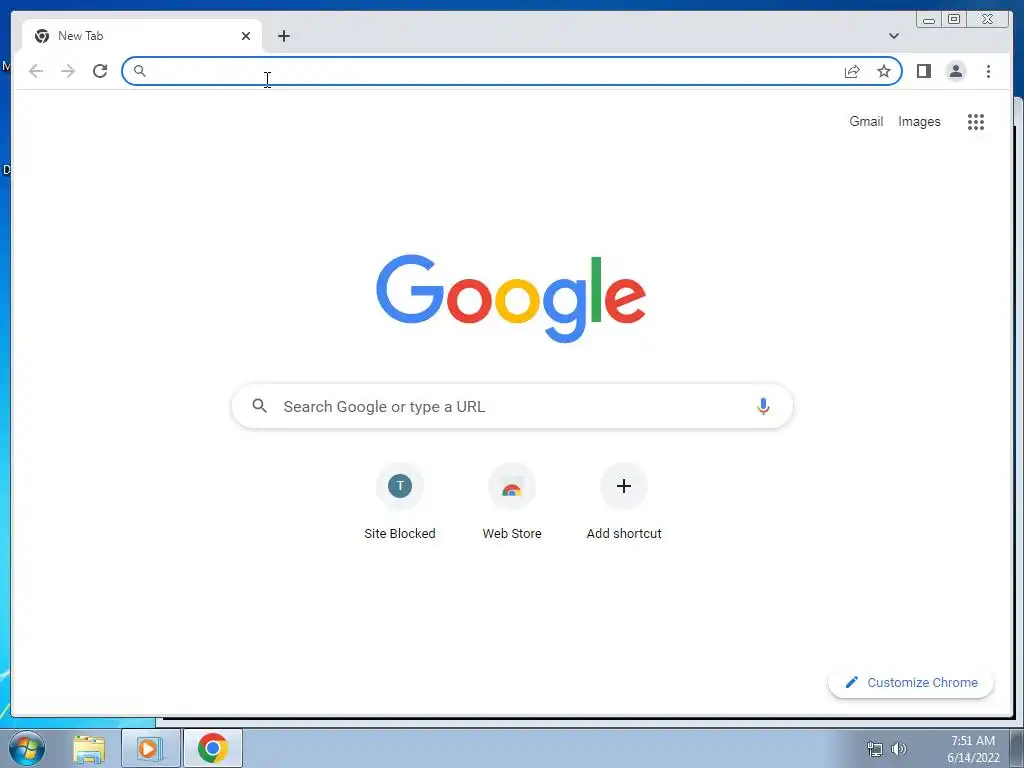Viewport: 1024px width, 768px height.
Task: Open Images link
Action: pos(919,121)
